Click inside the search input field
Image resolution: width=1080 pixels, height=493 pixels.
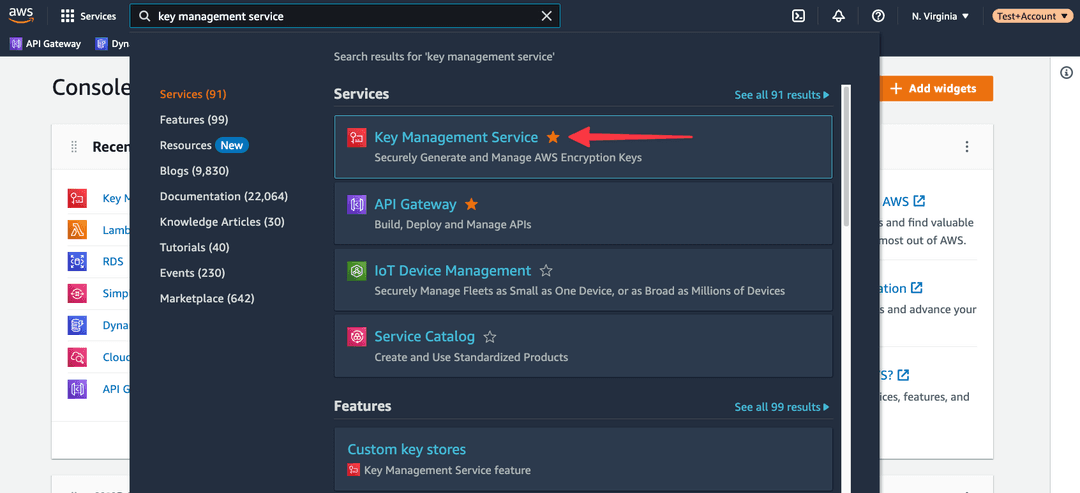coord(340,16)
